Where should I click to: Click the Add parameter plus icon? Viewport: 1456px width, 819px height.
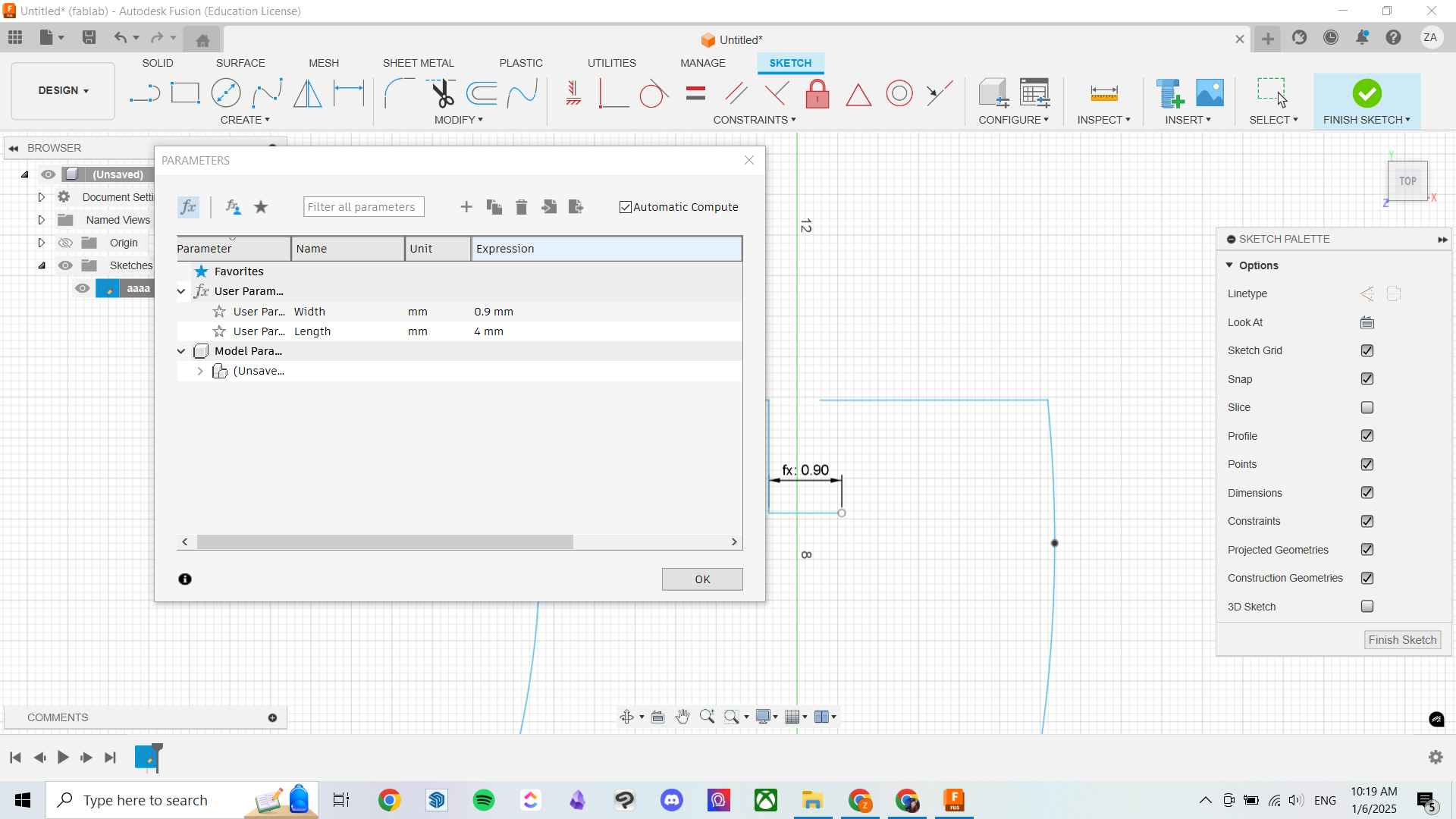(466, 206)
